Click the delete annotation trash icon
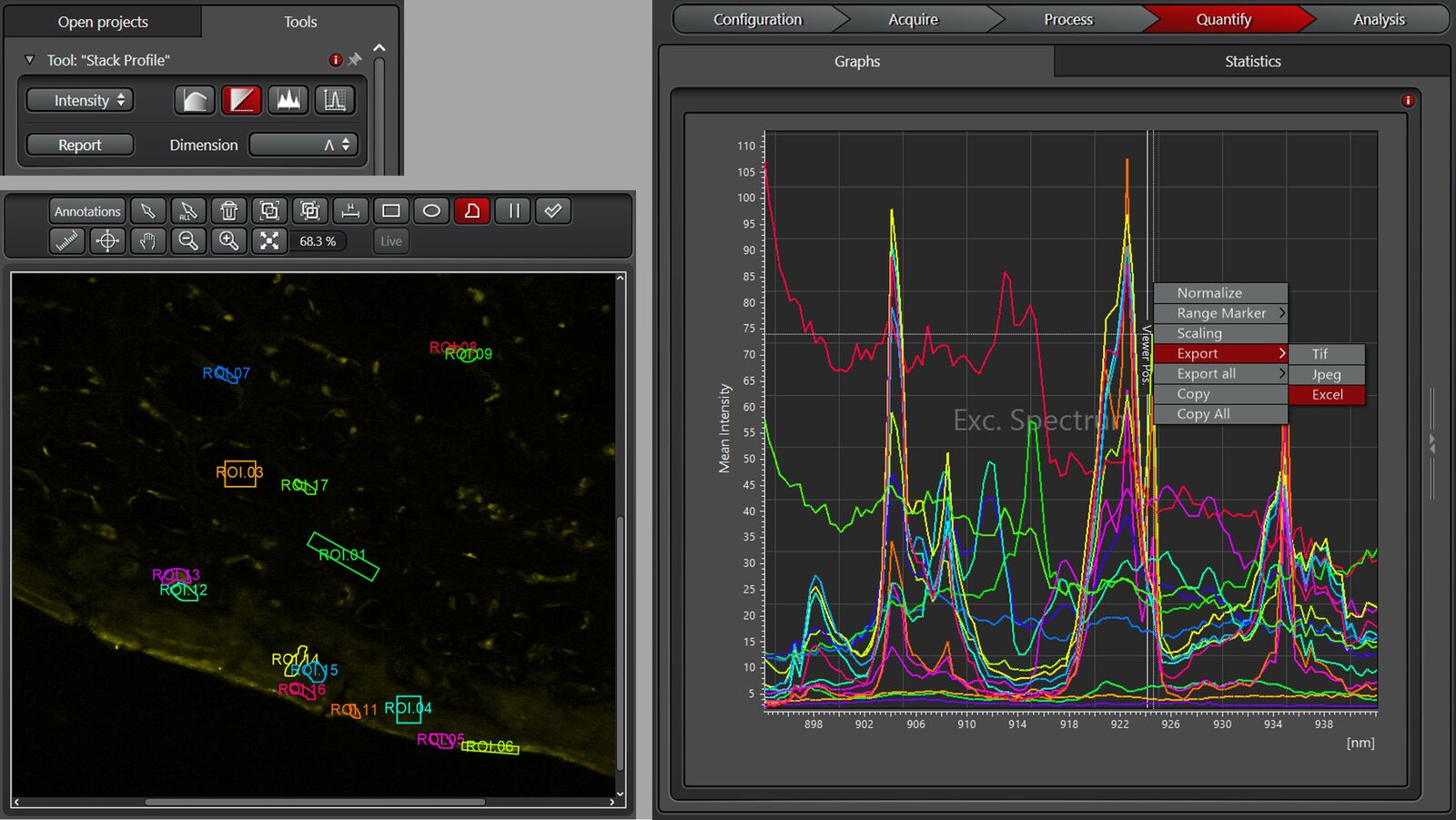The height and width of the screenshot is (820, 1456). click(228, 211)
